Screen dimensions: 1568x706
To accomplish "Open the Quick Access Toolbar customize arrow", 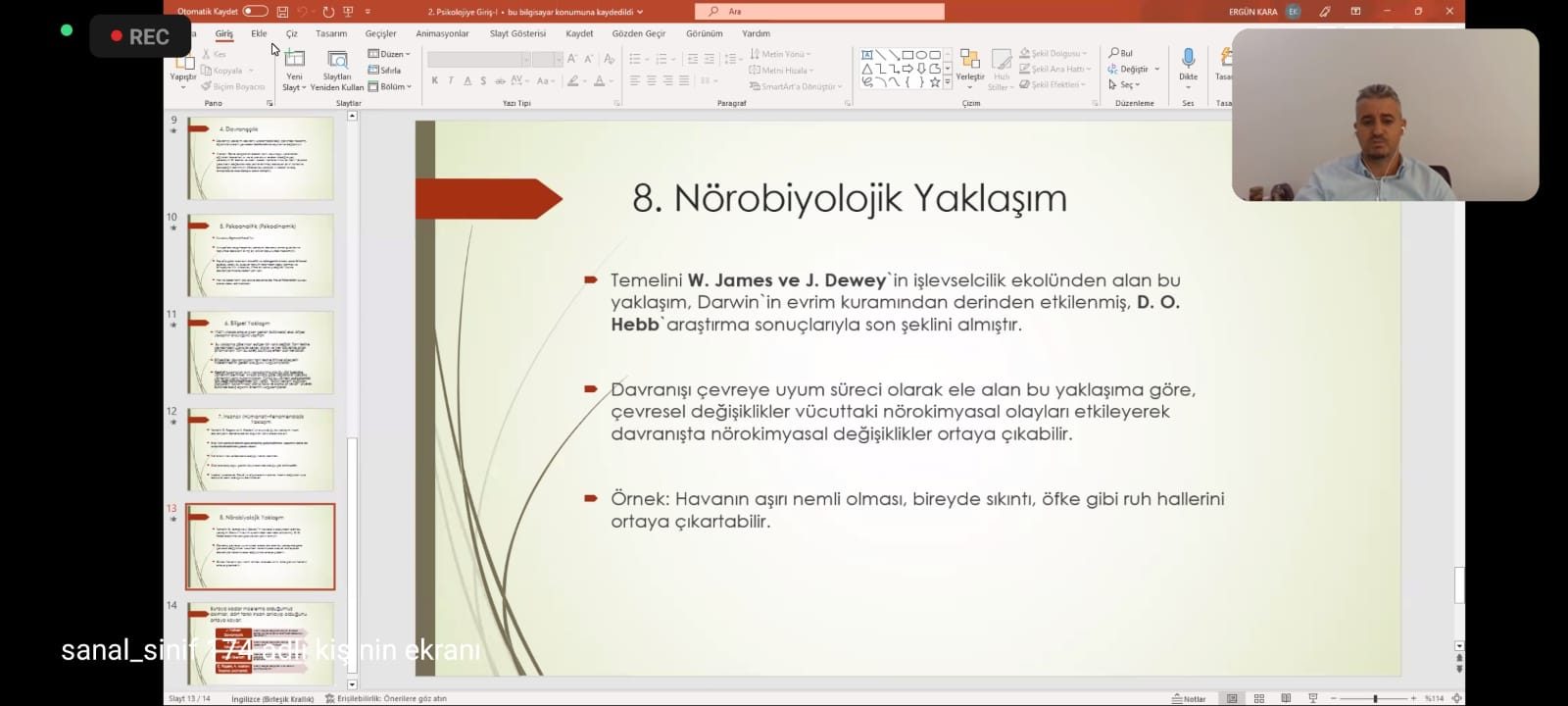I will (367, 11).
